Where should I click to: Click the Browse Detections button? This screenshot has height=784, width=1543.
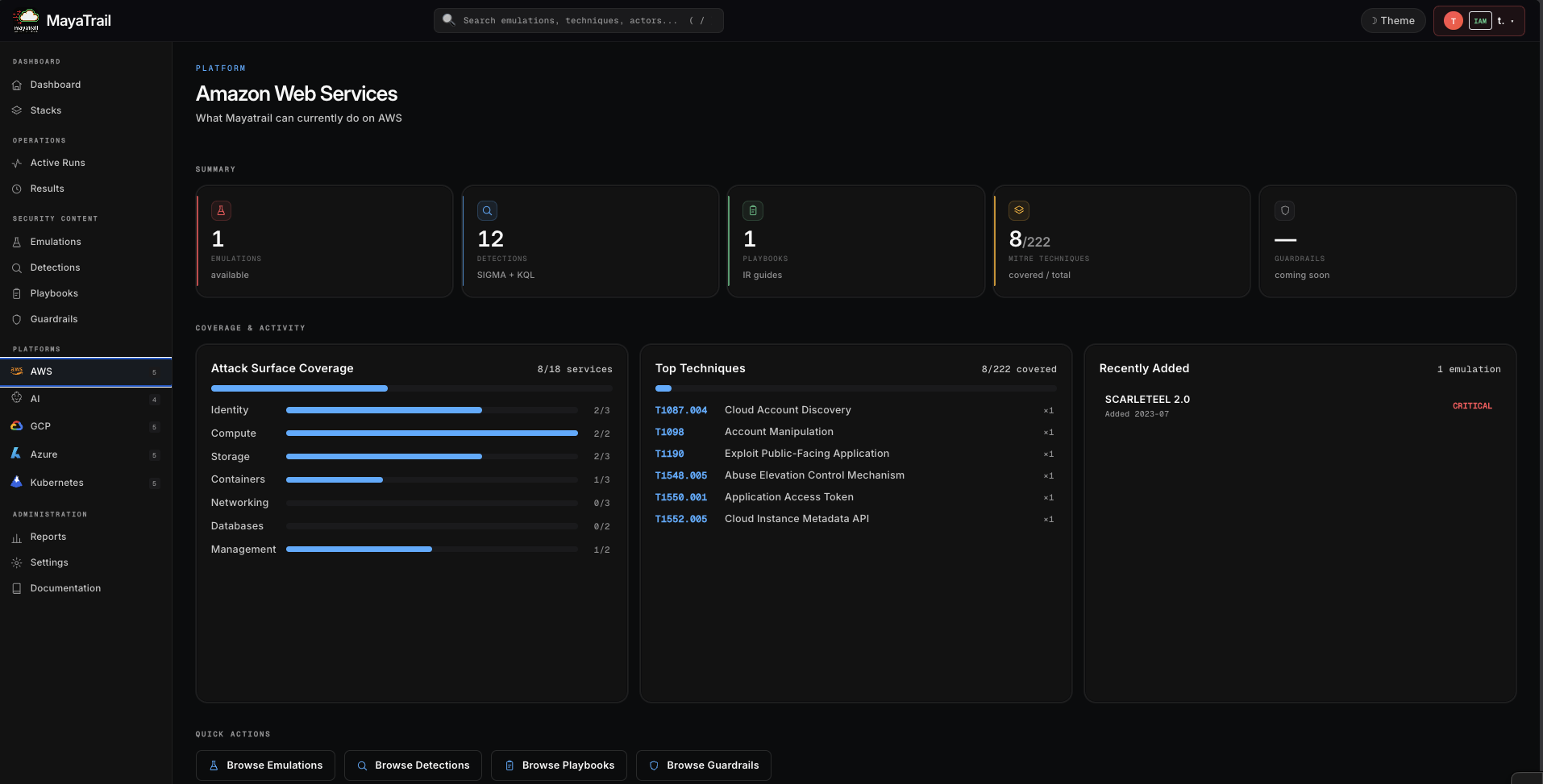(x=413, y=765)
